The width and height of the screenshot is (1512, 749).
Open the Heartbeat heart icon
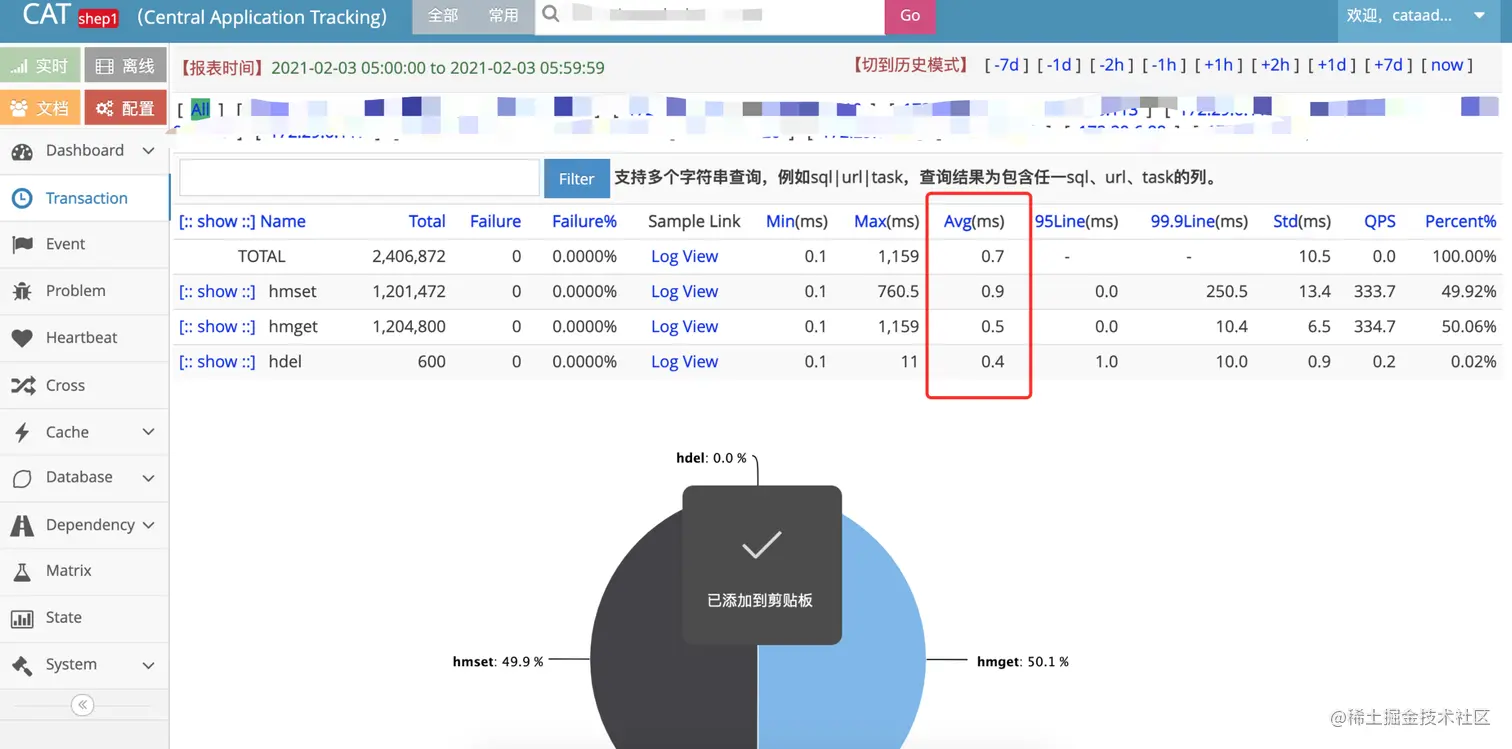coord(22,338)
